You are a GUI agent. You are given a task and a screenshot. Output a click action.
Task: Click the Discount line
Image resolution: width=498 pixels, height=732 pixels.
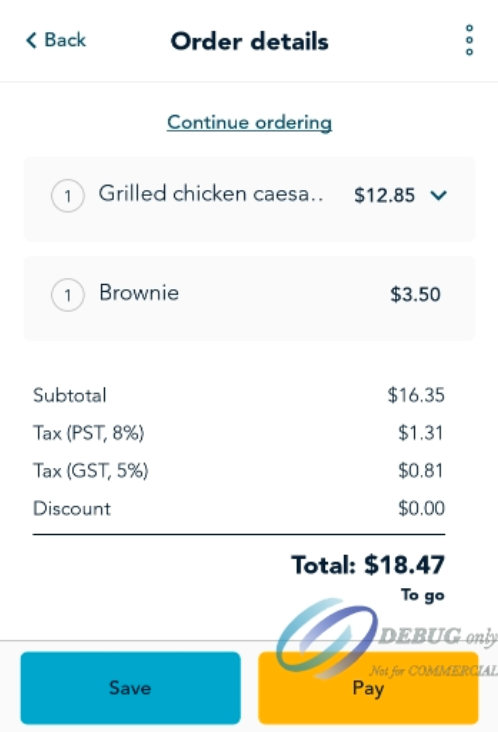coord(238,508)
